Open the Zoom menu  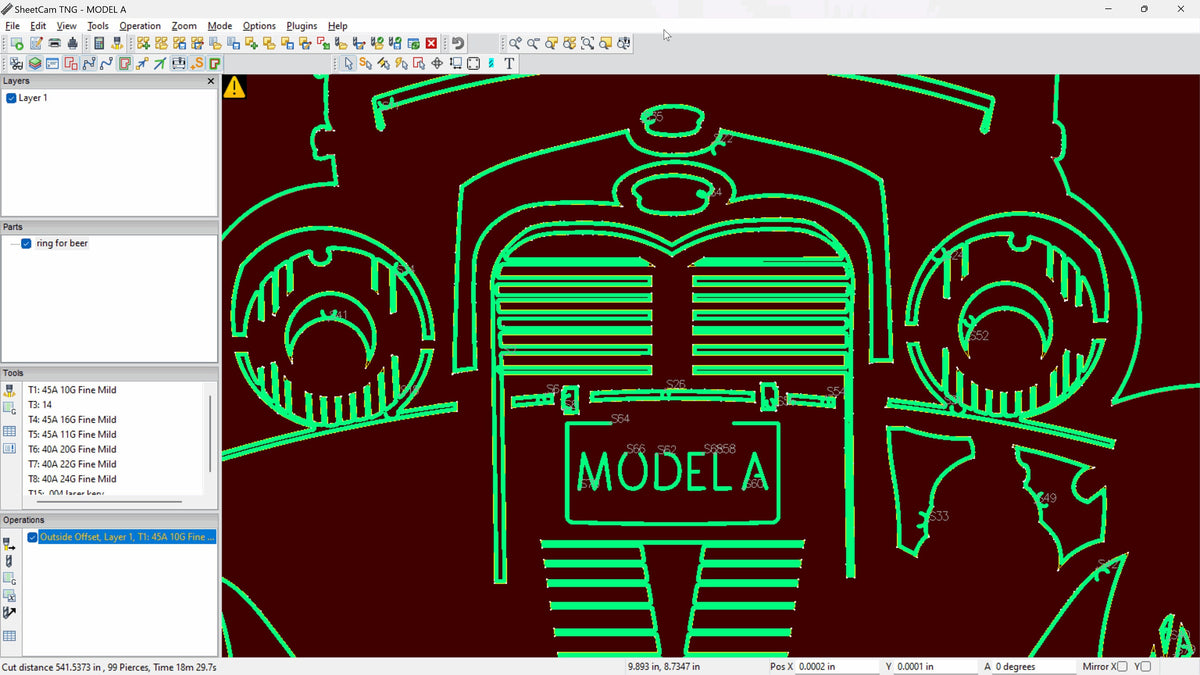pos(184,26)
